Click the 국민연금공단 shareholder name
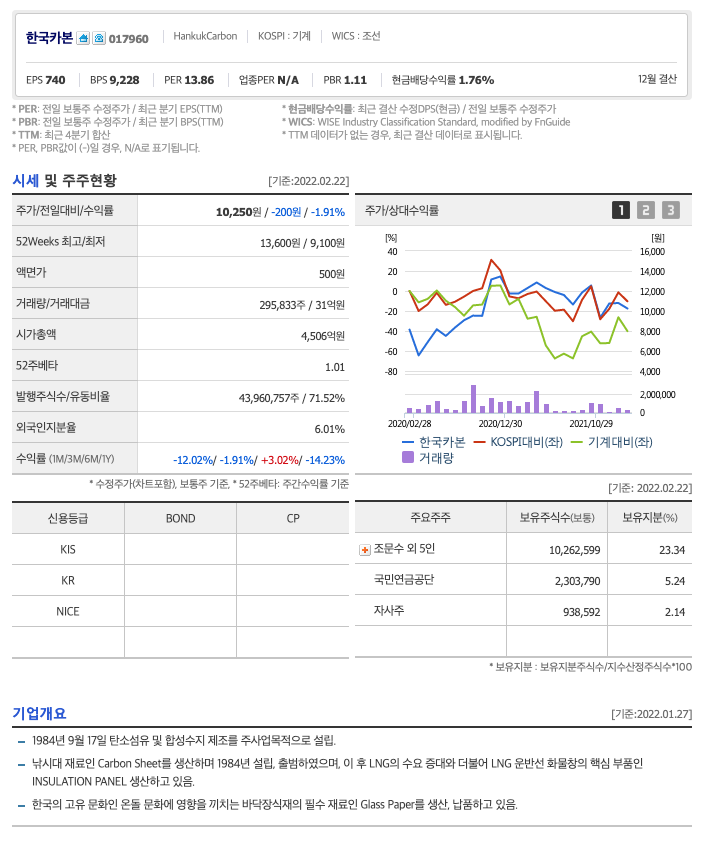The width and height of the screenshot is (701, 844). pyautogui.click(x=404, y=580)
